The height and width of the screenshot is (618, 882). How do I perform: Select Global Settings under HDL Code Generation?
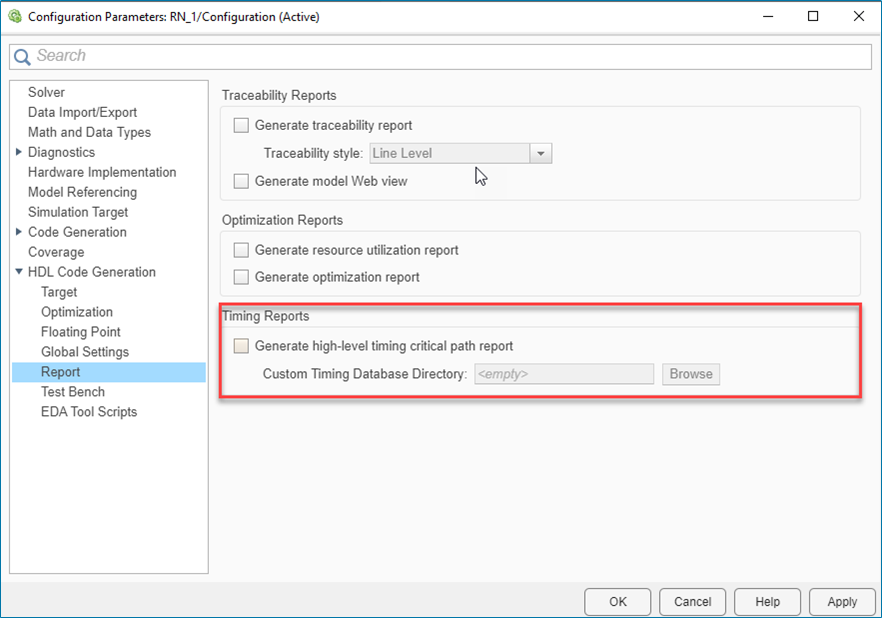[x=85, y=352]
